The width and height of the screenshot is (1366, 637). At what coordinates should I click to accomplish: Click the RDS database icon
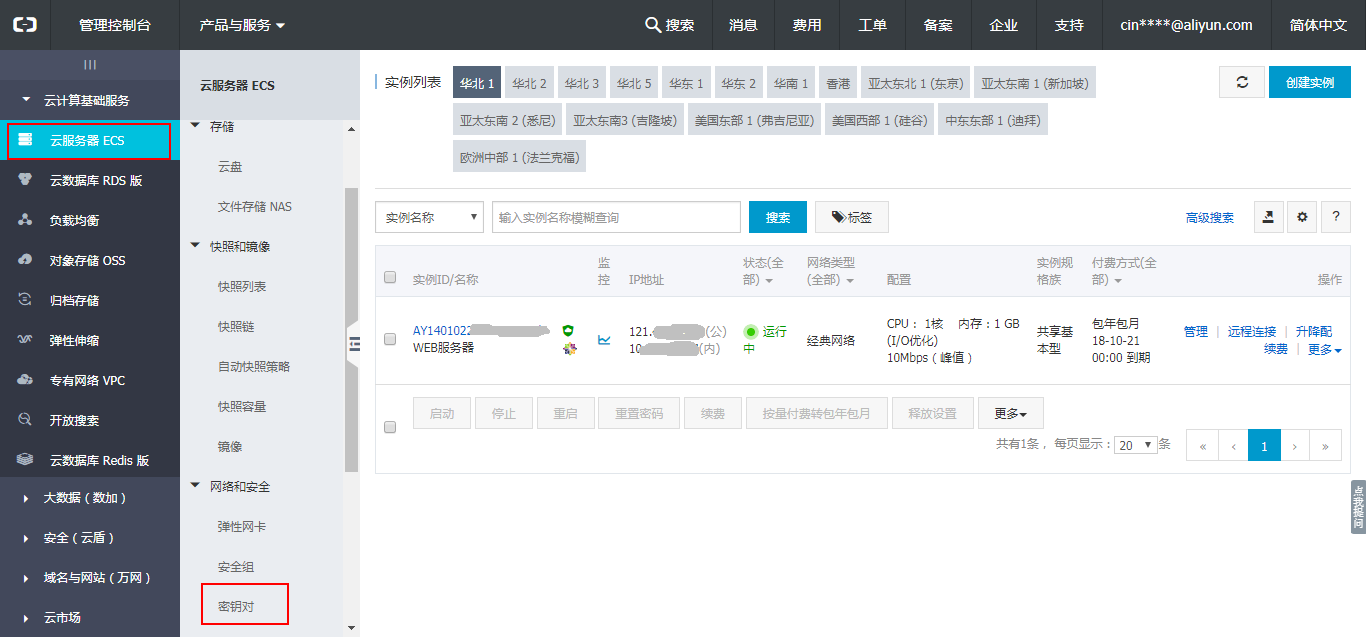25,180
